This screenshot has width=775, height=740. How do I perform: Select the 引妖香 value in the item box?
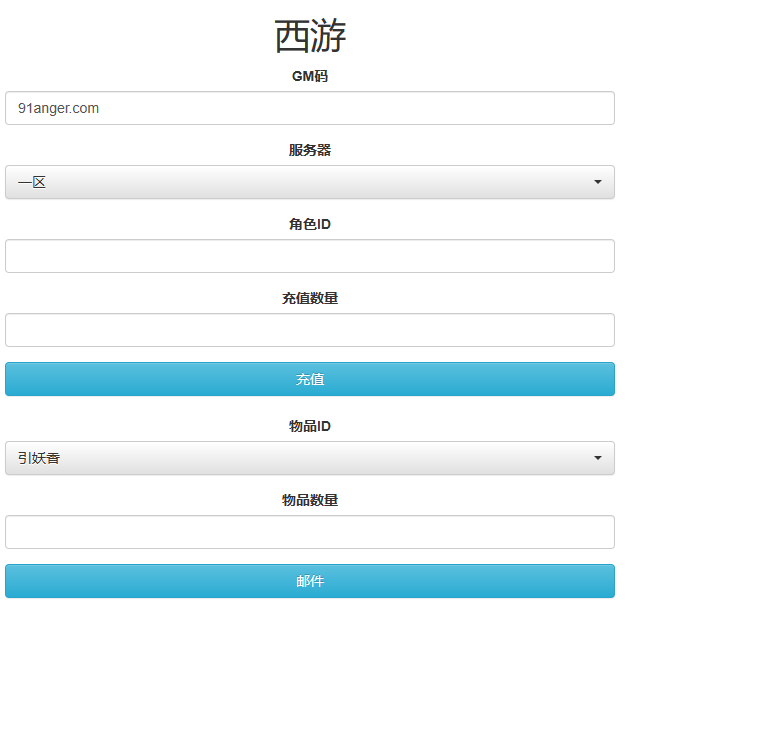tap(39, 458)
